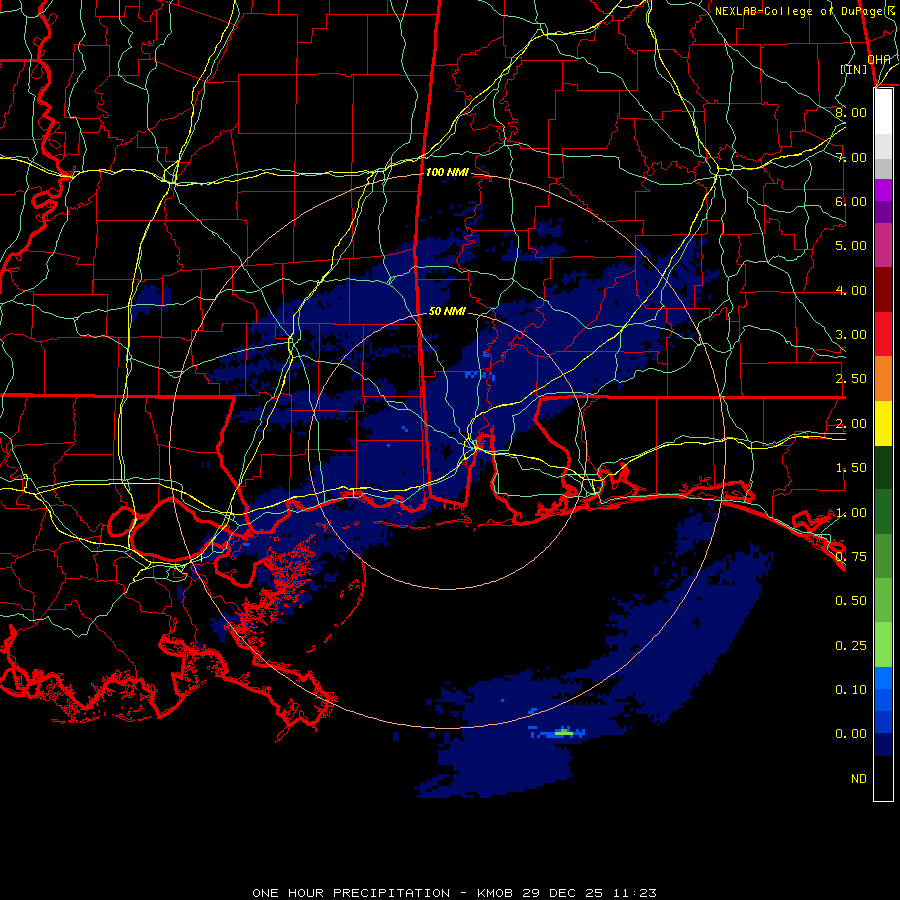Click the OHA product label above legend

(x=879, y=60)
